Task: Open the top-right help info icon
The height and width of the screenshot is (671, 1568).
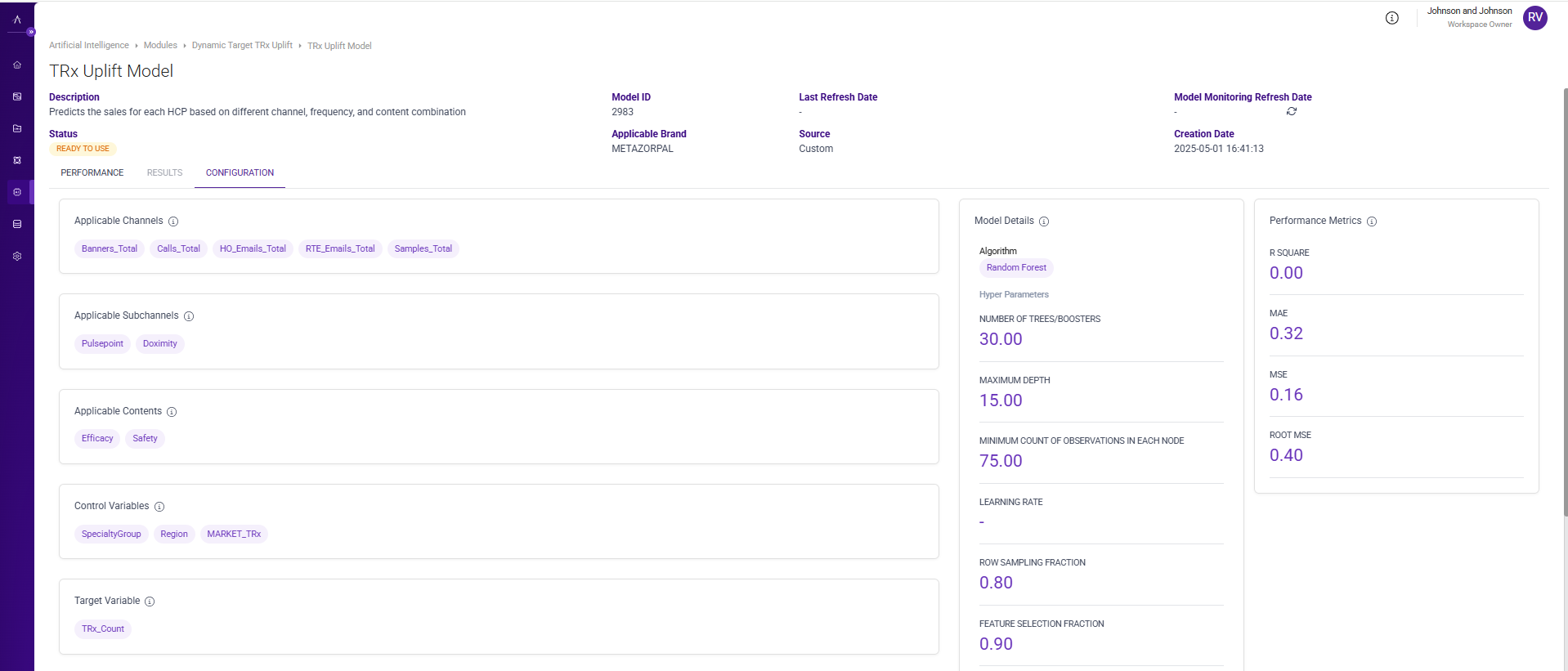Action: tap(1392, 18)
